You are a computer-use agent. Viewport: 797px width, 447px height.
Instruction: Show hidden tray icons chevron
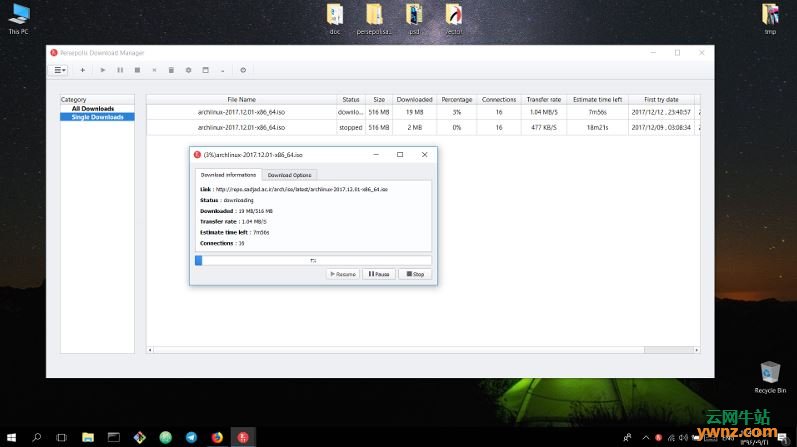coord(646,437)
